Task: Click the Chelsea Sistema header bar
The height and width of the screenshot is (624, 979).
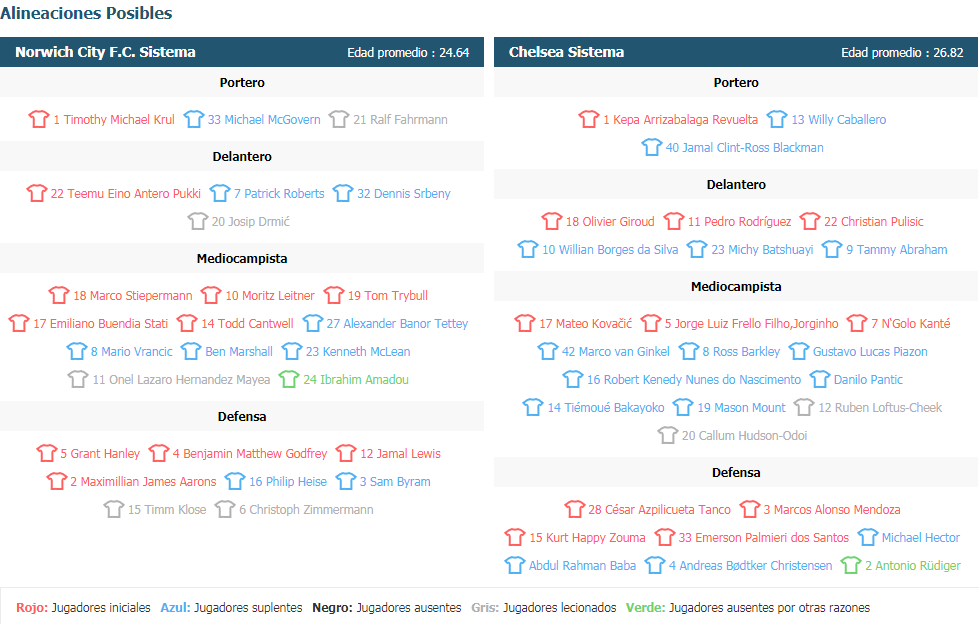Action: tap(735, 52)
